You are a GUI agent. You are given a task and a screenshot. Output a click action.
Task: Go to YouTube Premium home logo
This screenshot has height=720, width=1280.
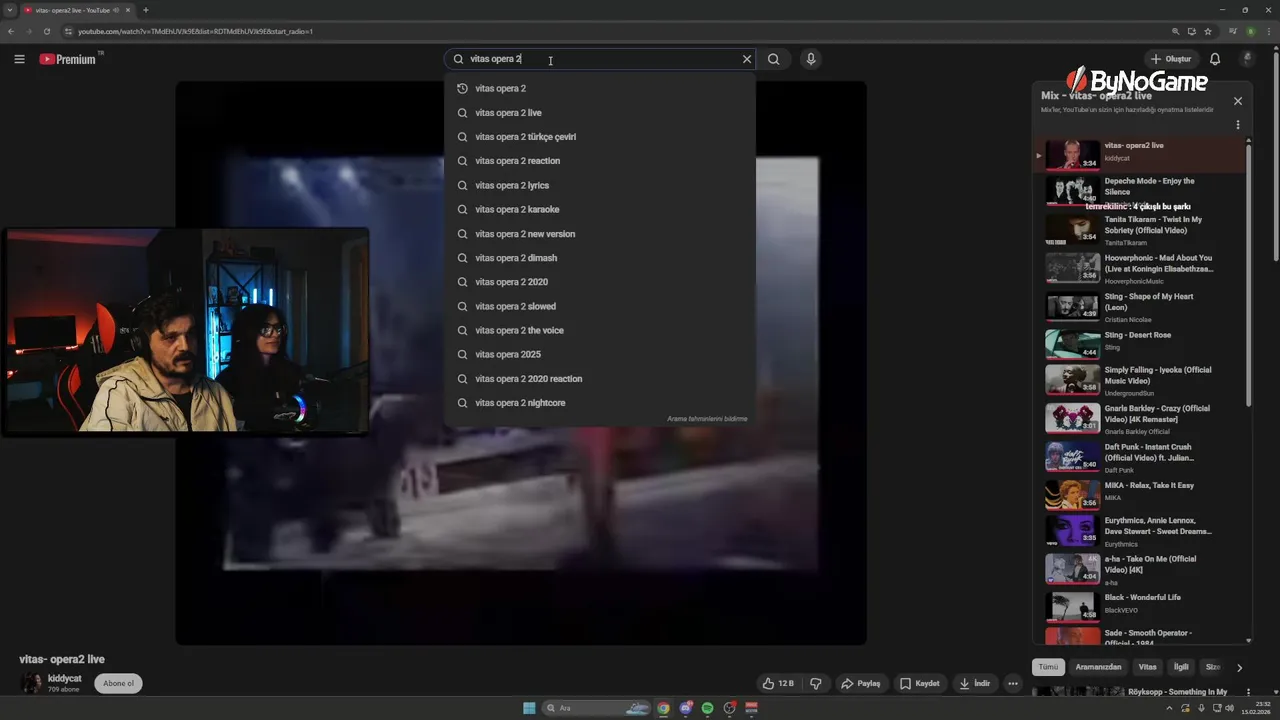click(x=70, y=59)
